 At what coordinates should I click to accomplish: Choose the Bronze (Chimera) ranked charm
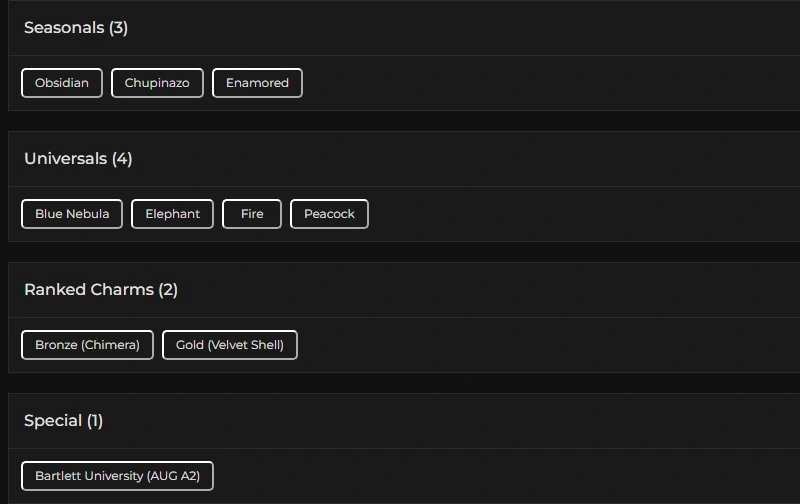87,345
